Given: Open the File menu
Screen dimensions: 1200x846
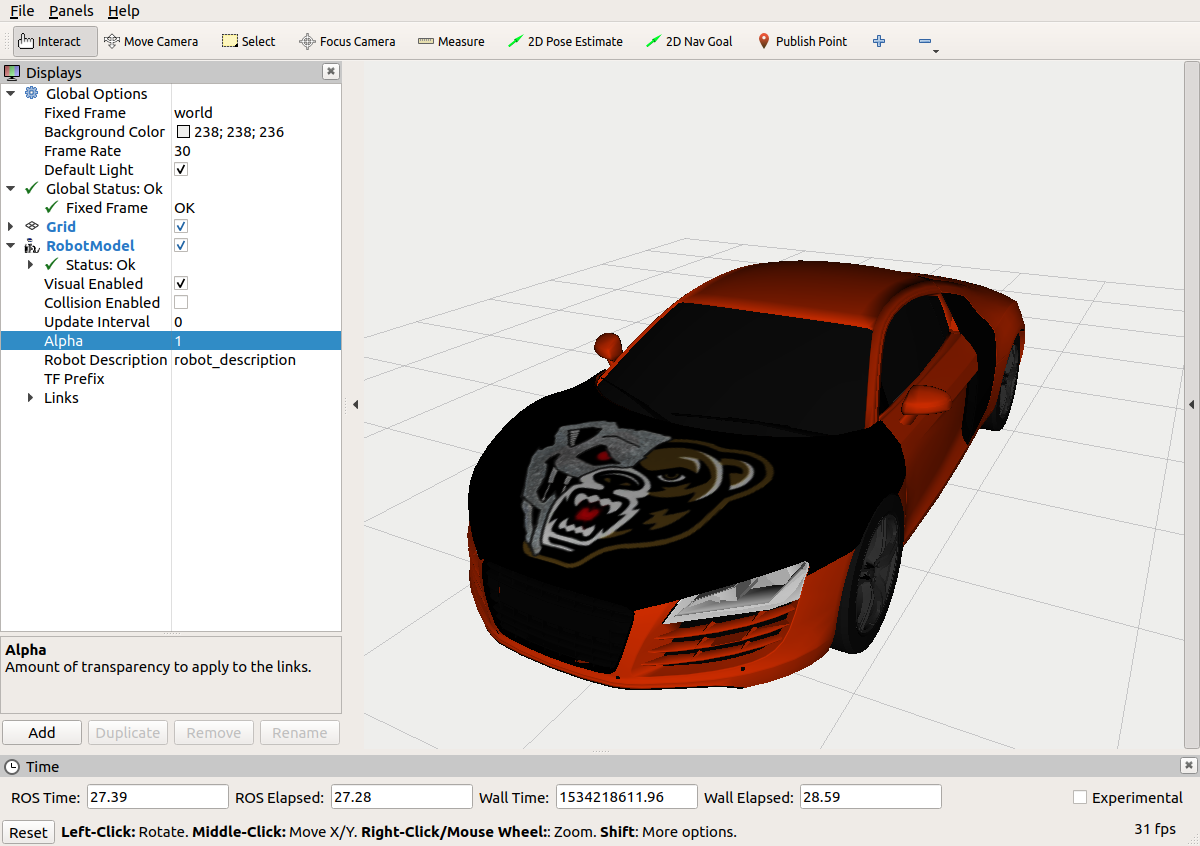Looking at the screenshot, I should click(x=22, y=11).
